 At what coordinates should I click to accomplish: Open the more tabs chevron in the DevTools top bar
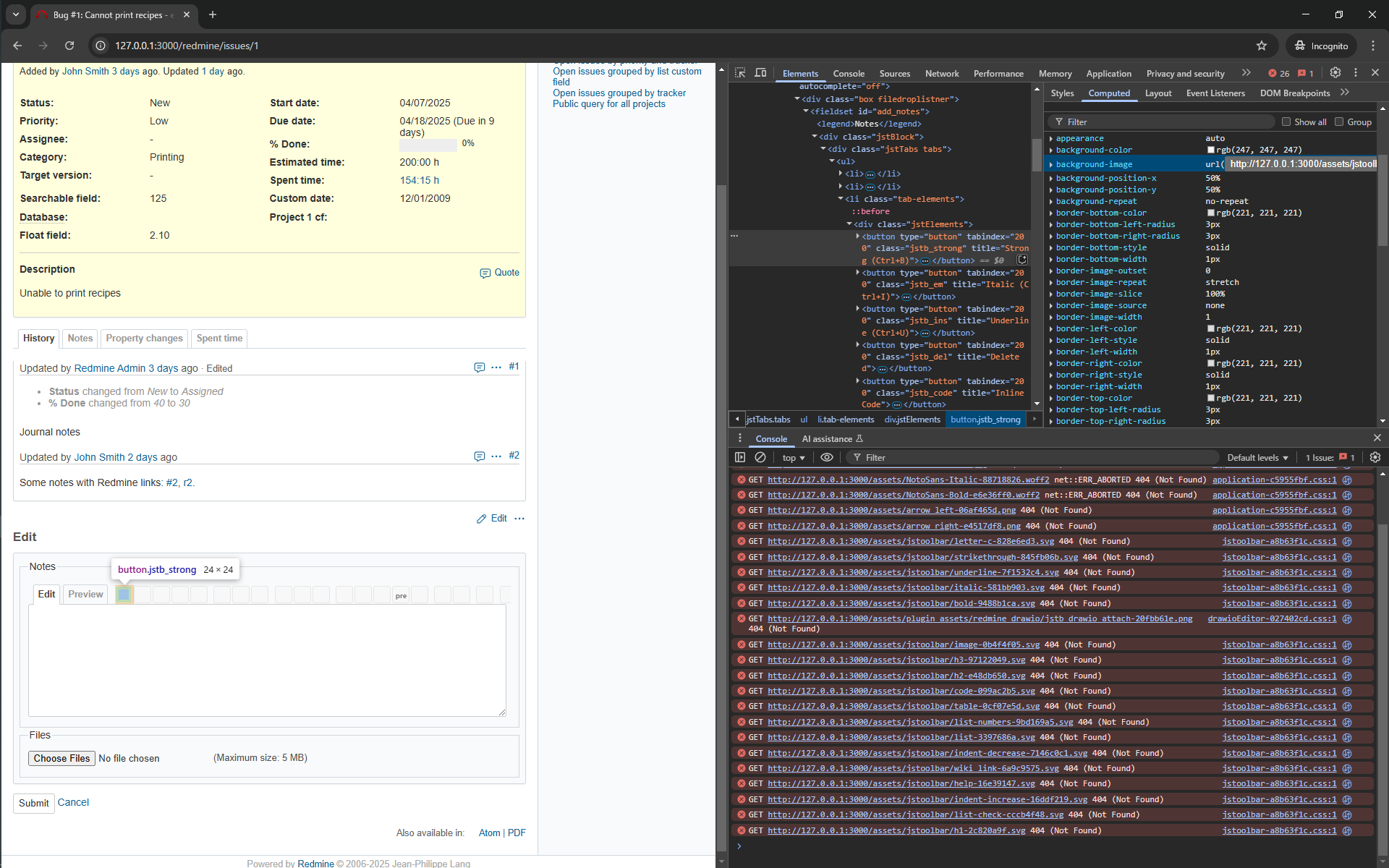(1246, 73)
